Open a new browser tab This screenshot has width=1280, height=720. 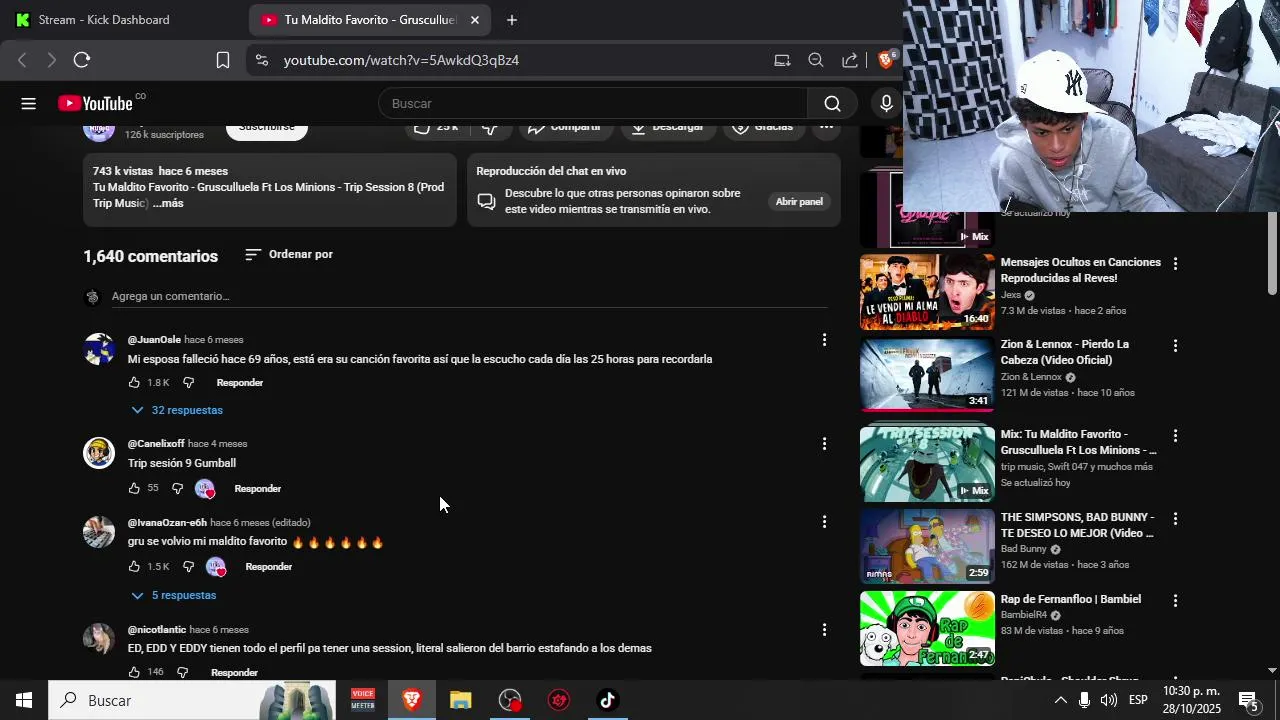(x=512, y=20)
